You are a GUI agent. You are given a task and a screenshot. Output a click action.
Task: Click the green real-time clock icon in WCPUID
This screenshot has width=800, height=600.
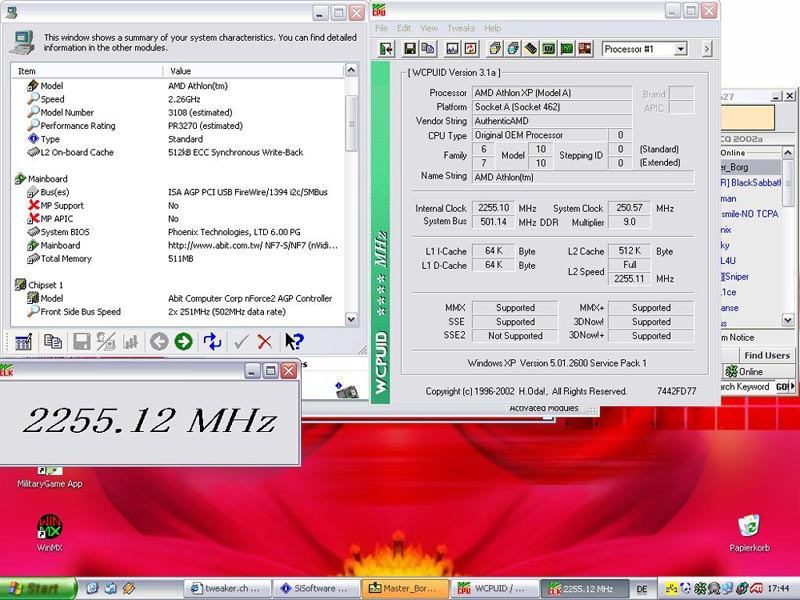click(549, 49)
